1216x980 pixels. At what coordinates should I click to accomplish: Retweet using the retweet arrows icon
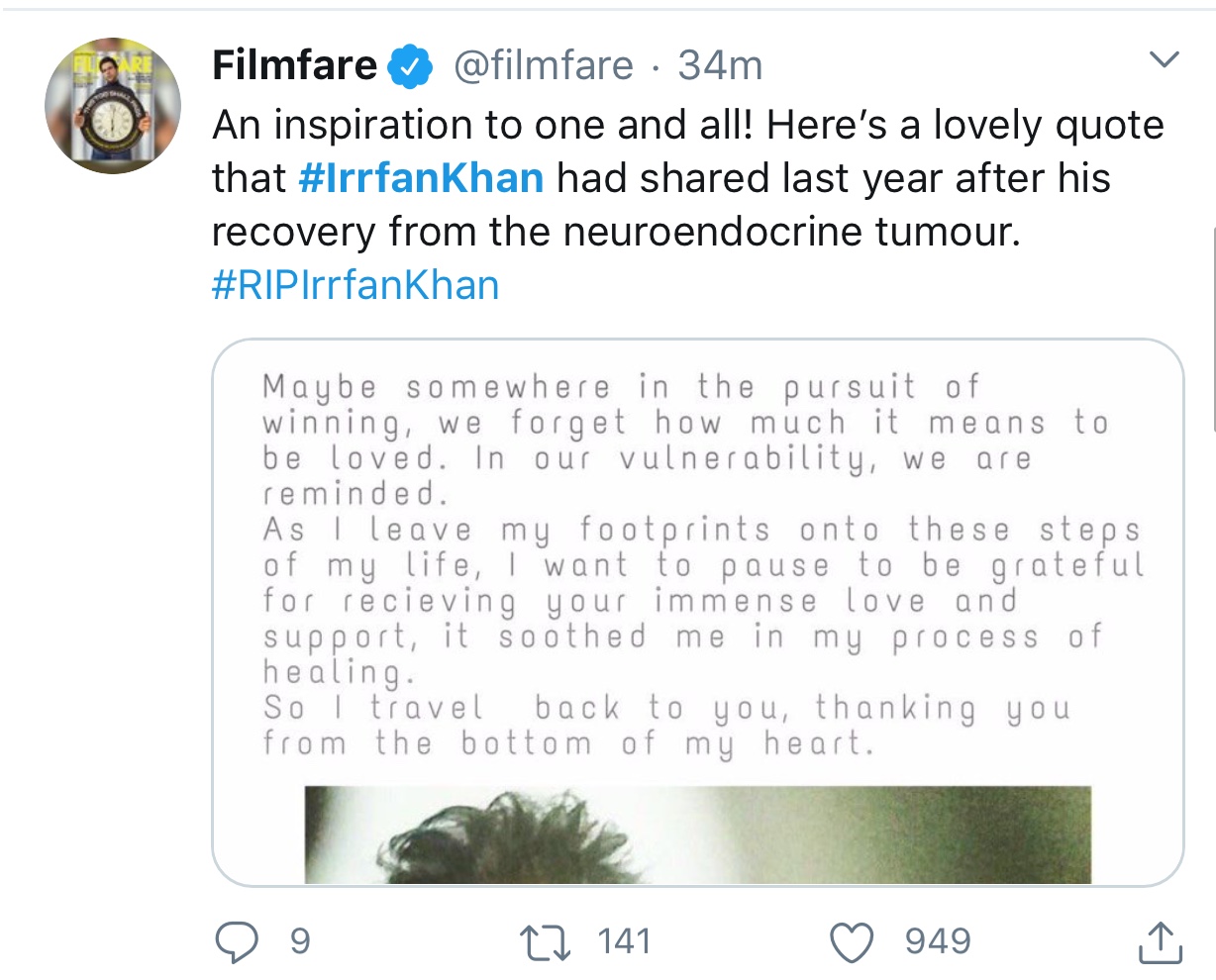(547, 941)
